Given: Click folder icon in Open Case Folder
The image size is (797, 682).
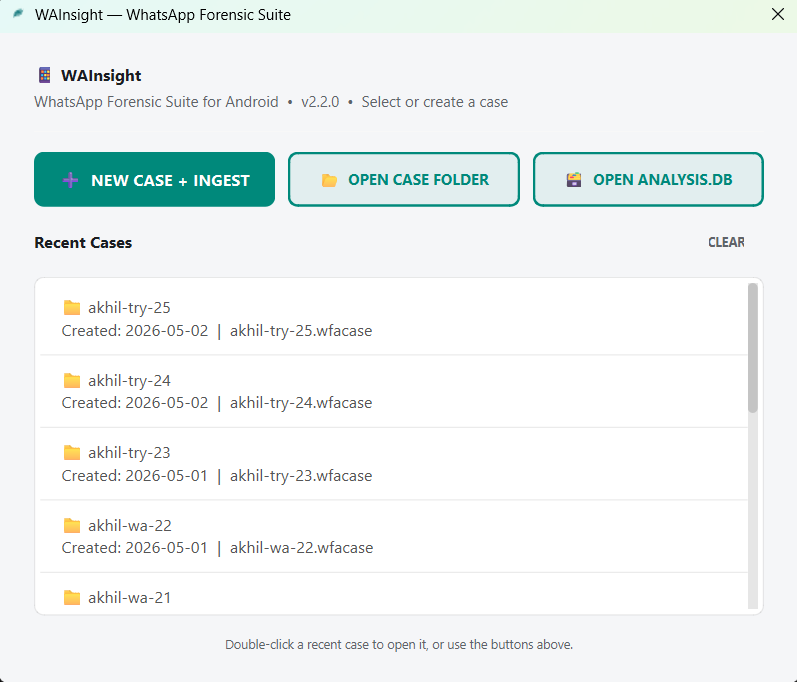Looking at the screenshot, I should point(329,180).
